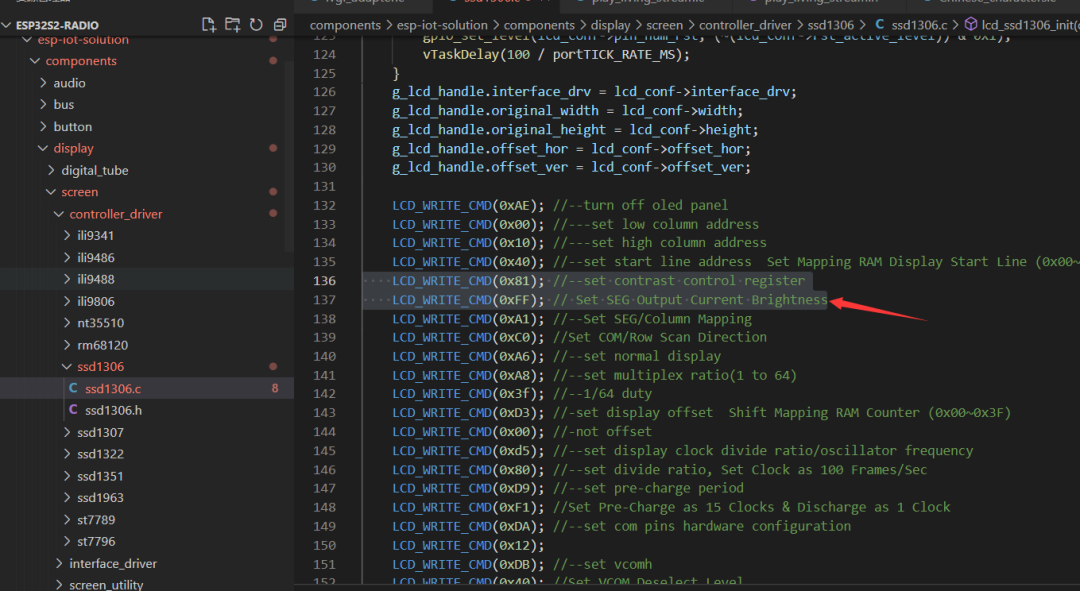Select the esp-iot-solution breadcrumb segment
The width and height of the screenshot is (1080, 591).
pos(442,25)
